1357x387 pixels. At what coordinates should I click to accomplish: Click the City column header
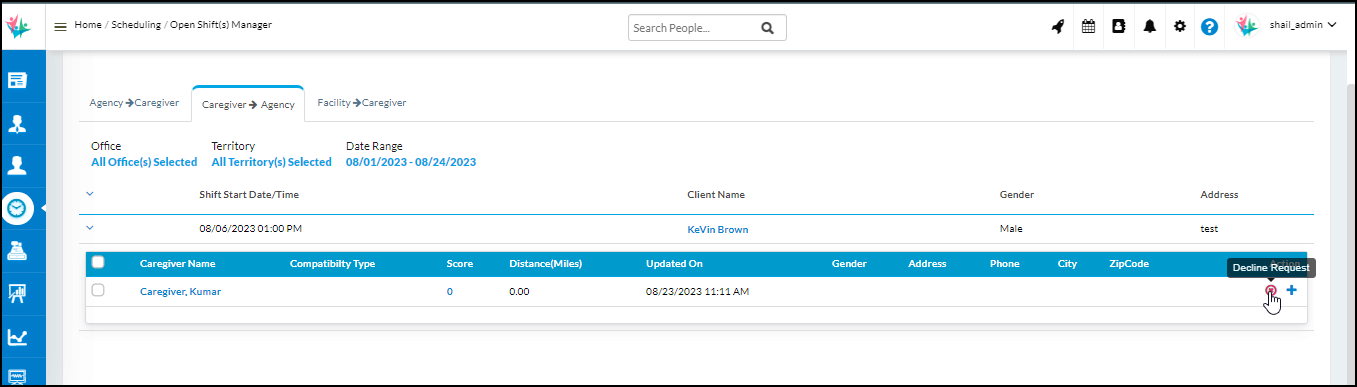coord(1067,264)
